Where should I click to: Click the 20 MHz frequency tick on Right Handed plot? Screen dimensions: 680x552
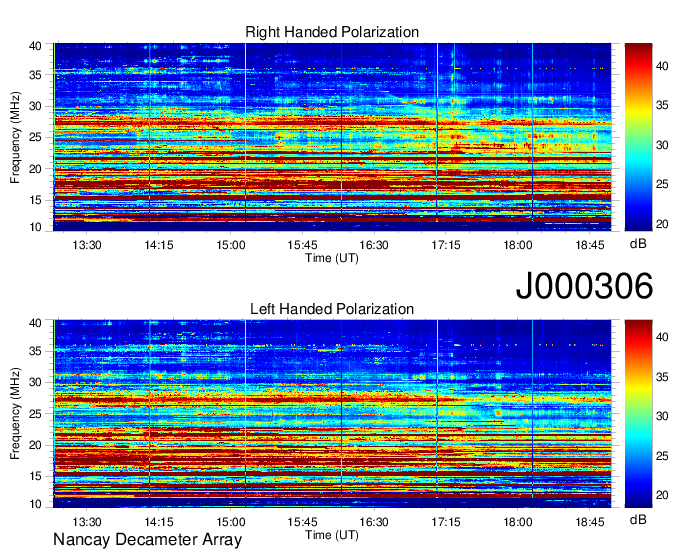pos(35,169)
